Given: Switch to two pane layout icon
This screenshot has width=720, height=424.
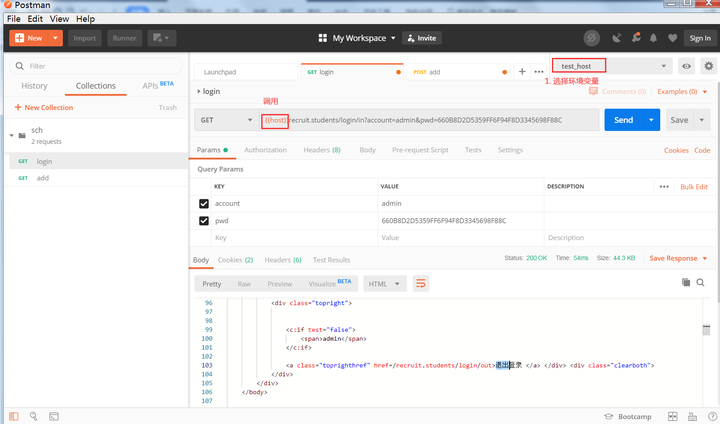Looking at the screenshot, I should pos(672,417).
